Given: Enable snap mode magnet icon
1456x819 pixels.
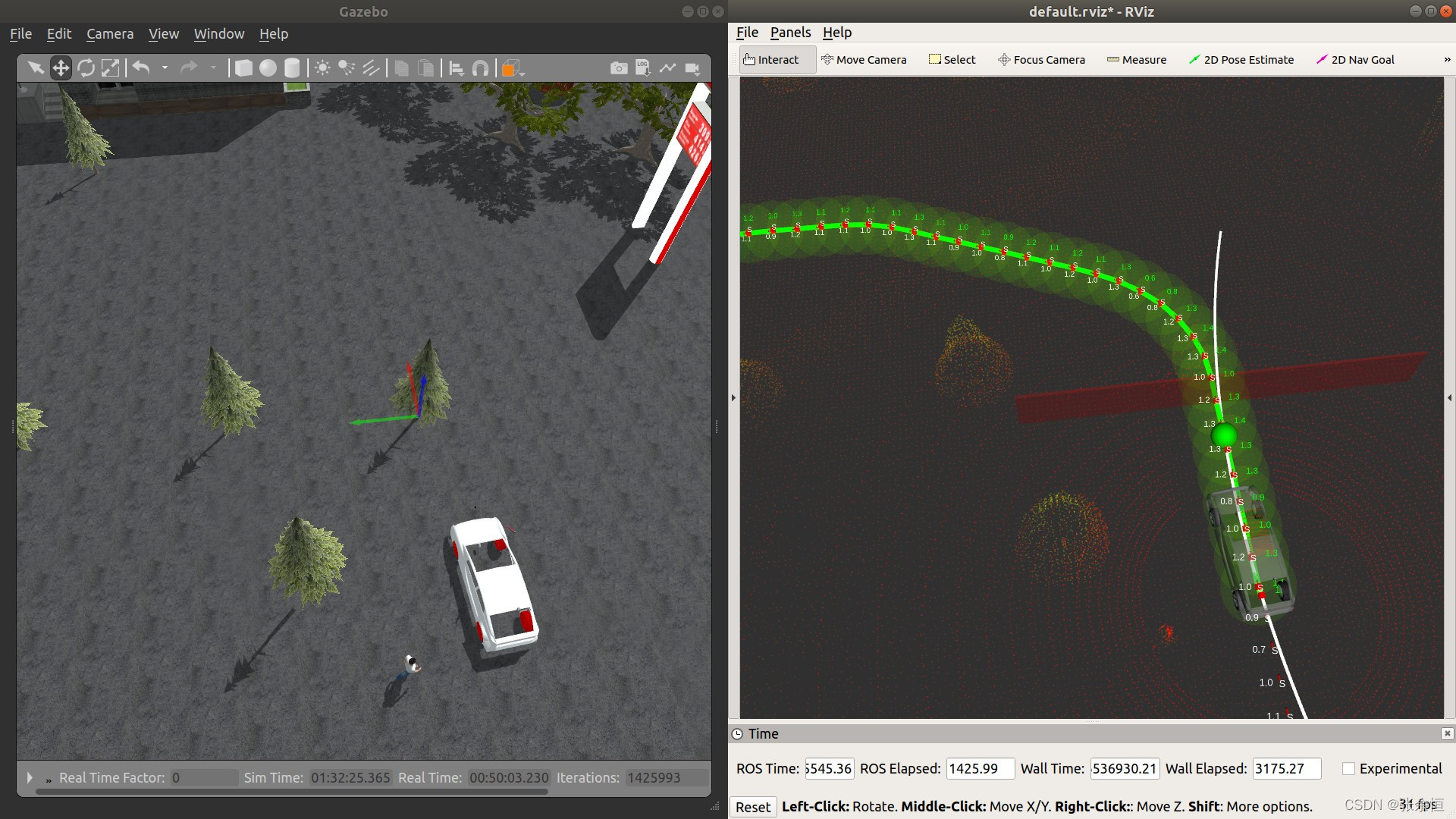Looking at the screenshot, I should pos(480,68).
